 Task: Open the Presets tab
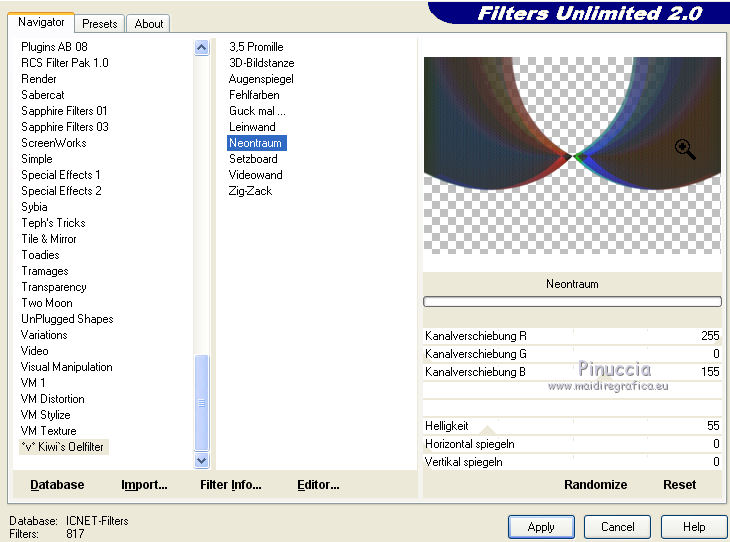100,24
